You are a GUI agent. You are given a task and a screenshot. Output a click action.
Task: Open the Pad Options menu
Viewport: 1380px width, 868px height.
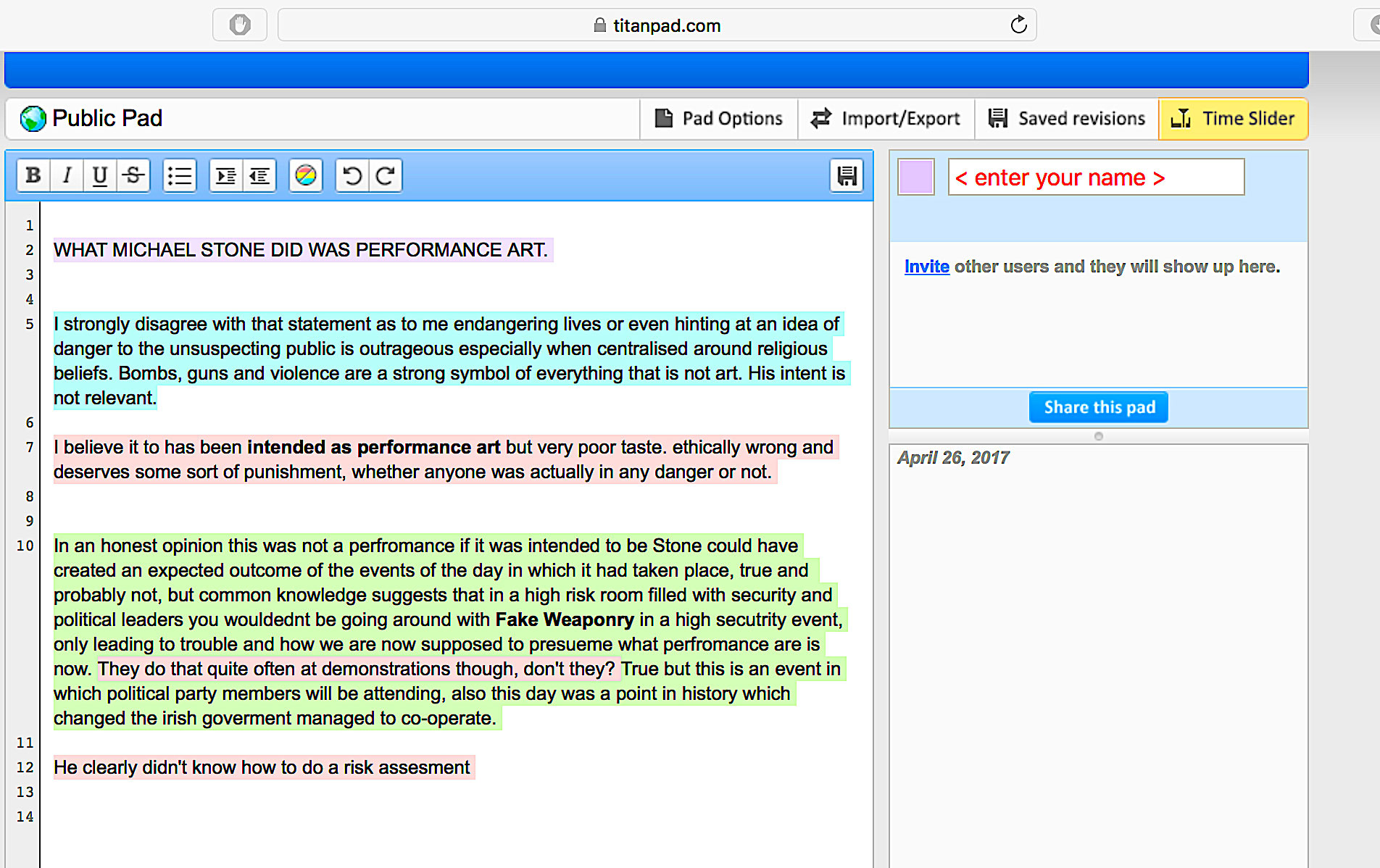coord(719,119)
